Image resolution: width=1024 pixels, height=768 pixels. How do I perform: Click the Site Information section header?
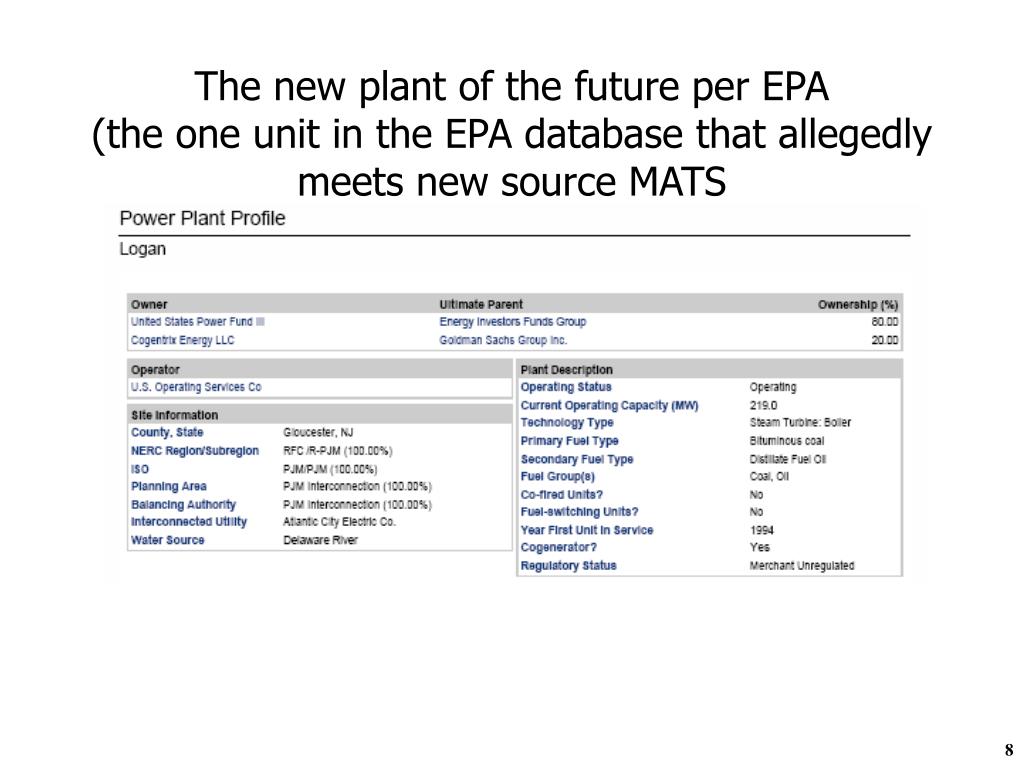point(174,415)
